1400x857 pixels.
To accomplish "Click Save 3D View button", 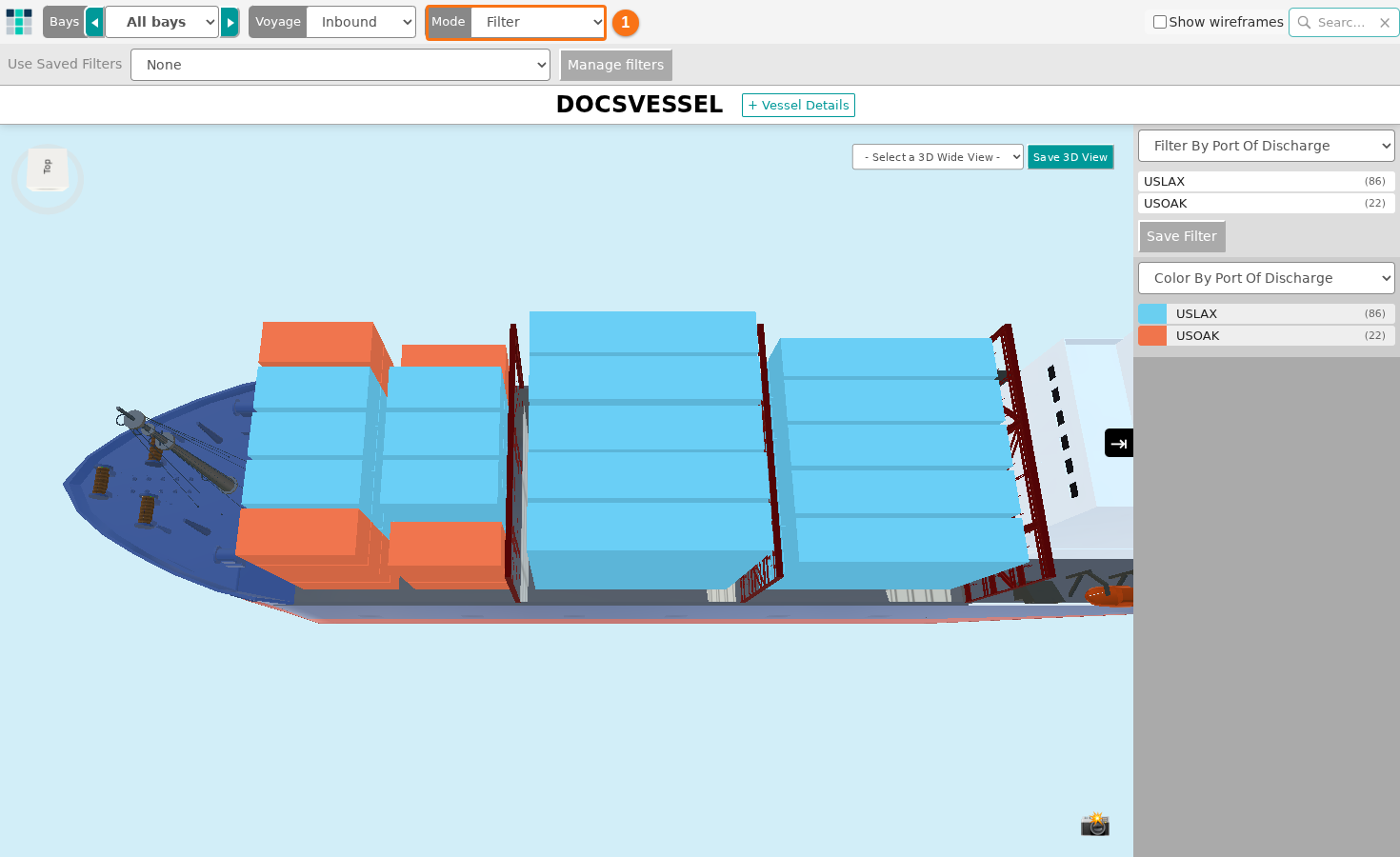I will (1070, 157).
